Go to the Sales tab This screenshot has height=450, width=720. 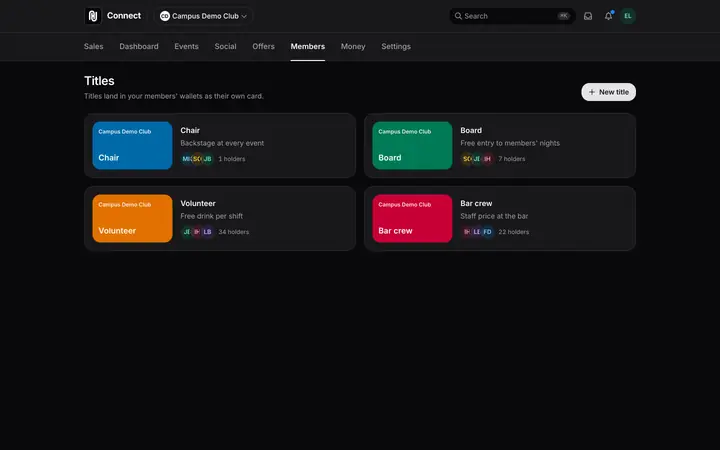[x=94, y=46]
